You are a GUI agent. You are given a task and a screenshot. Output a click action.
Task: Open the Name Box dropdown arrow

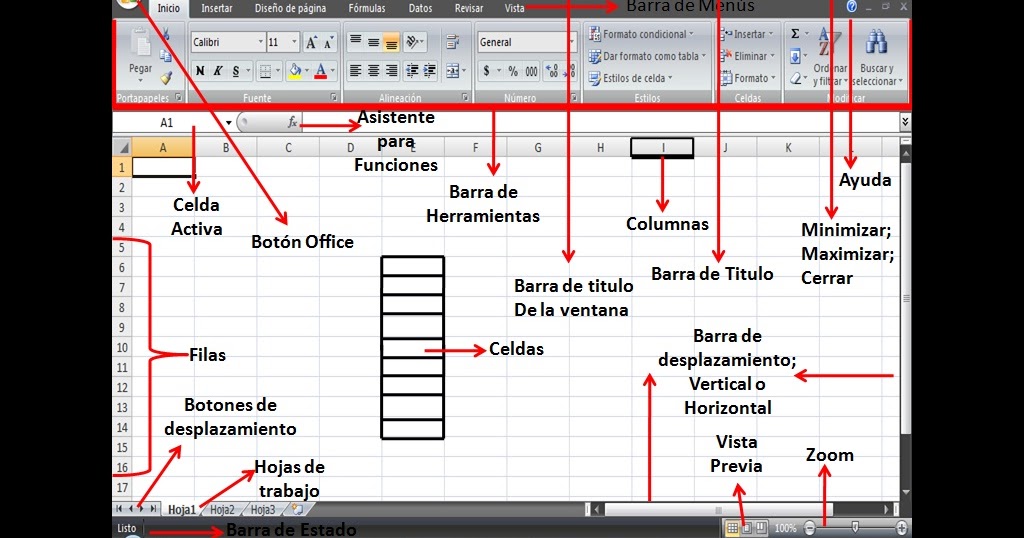229,123
